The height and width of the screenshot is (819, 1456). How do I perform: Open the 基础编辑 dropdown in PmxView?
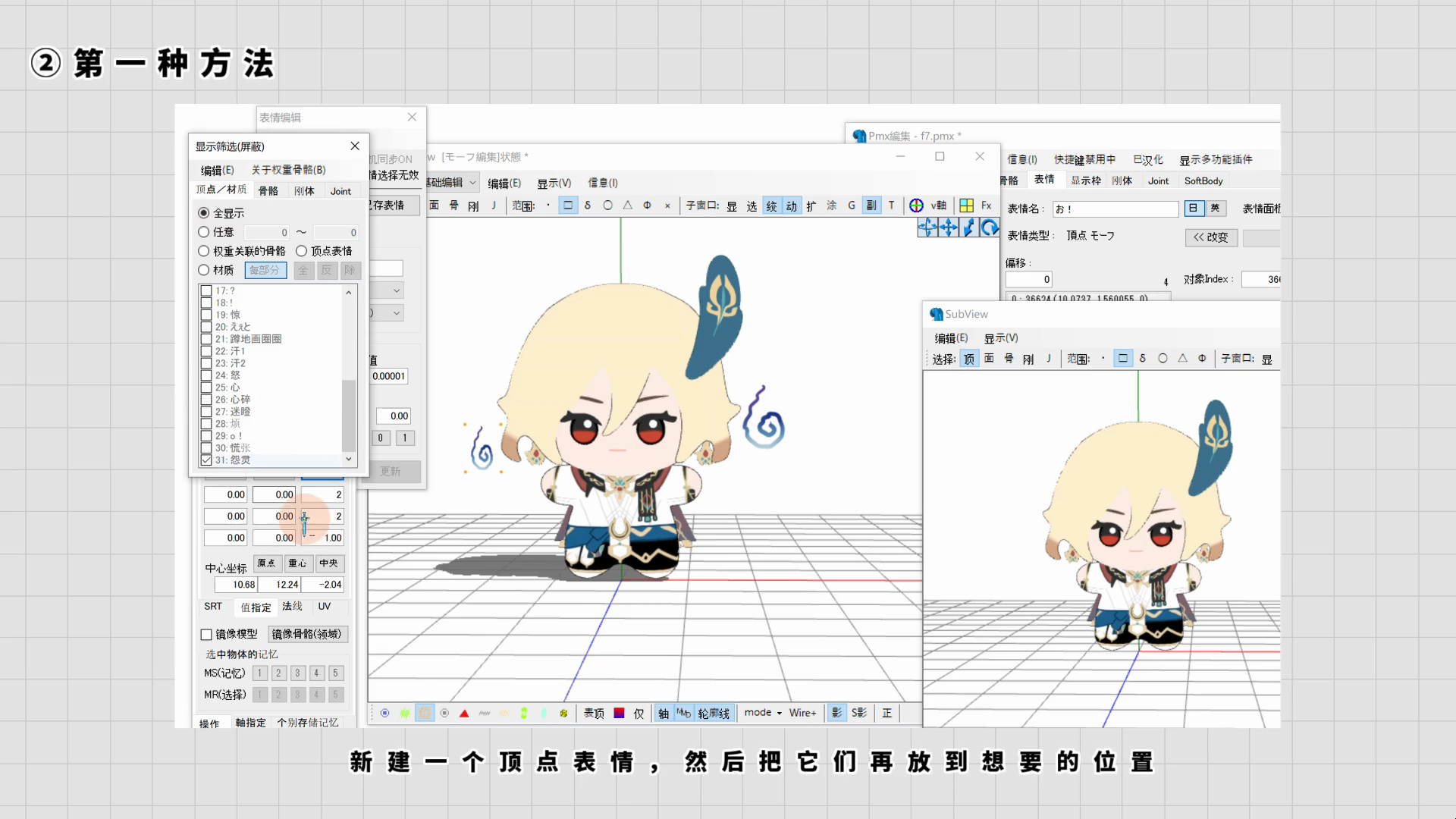point(452,183)
